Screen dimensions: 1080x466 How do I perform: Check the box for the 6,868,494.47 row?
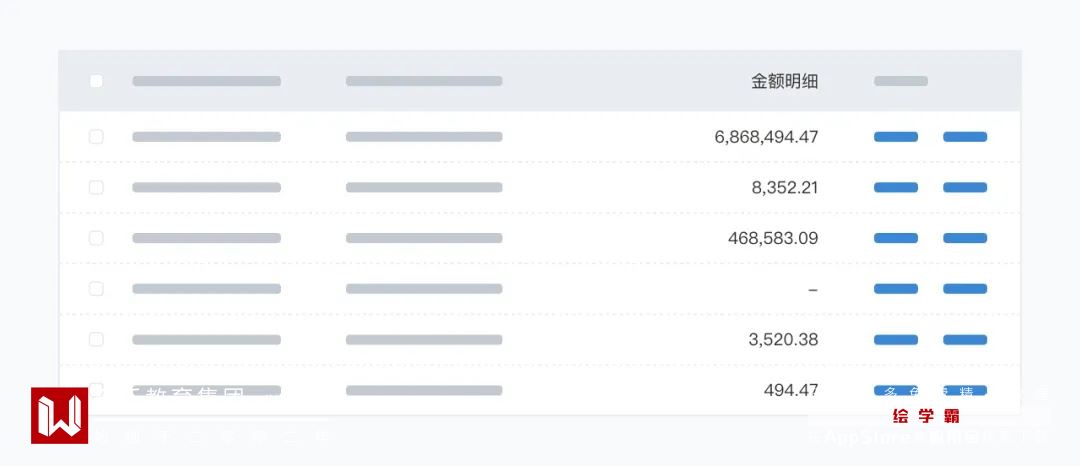click(x=96, y=137)
